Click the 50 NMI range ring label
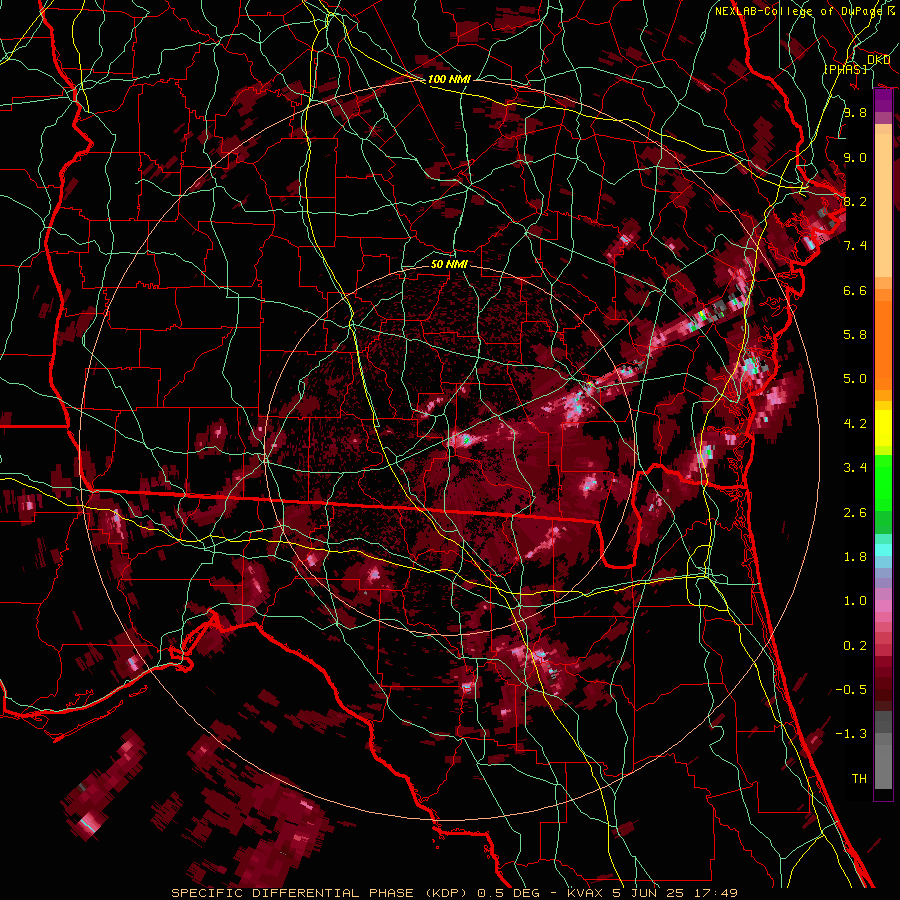The height and width of the screenshot is (900, 900). click(449, 264)
